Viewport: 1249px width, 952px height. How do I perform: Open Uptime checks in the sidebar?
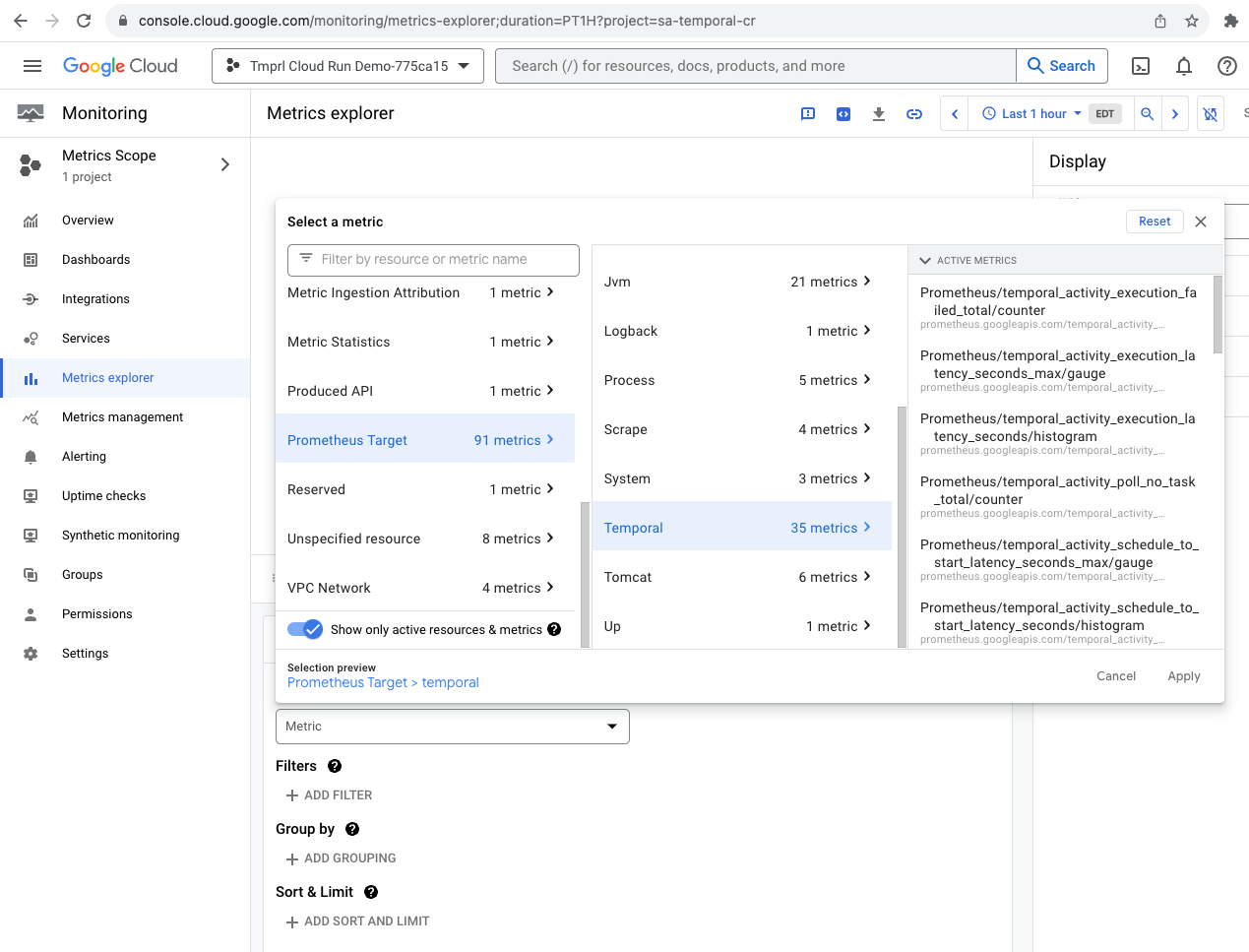(125, 496)
